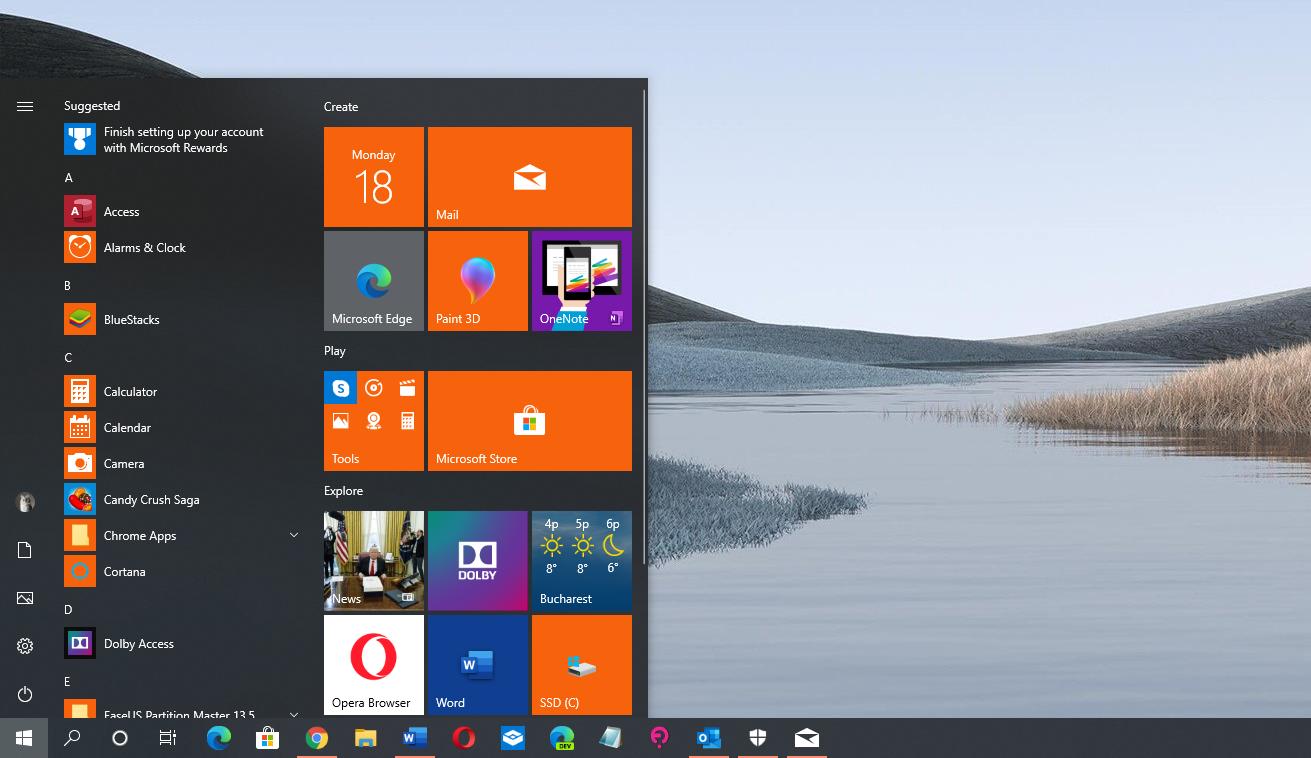Open the Monday 18 calendar tile
Screen dimensions: 1311x758
[374, 177]
